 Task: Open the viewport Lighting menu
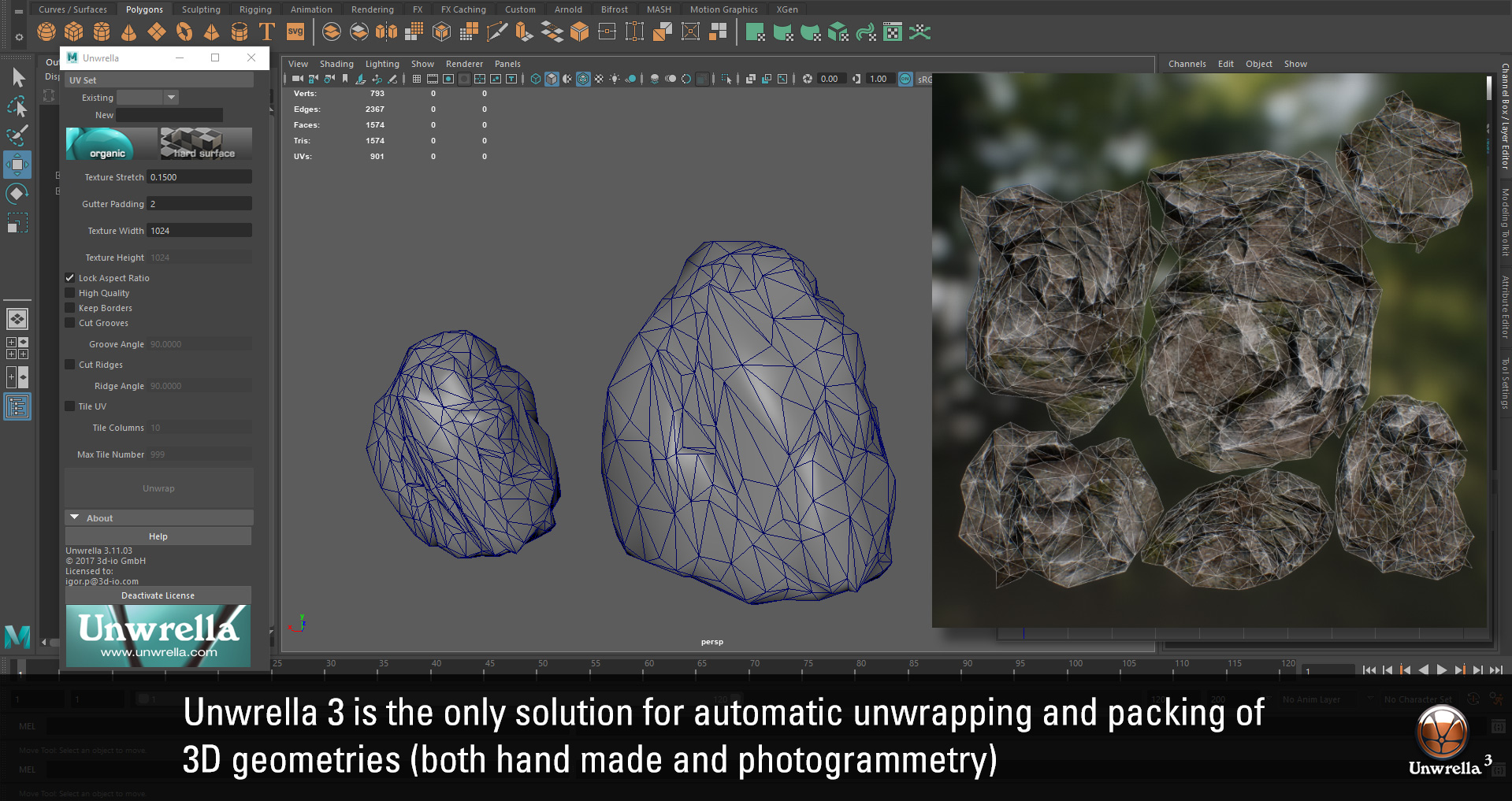tap(382, 64)
